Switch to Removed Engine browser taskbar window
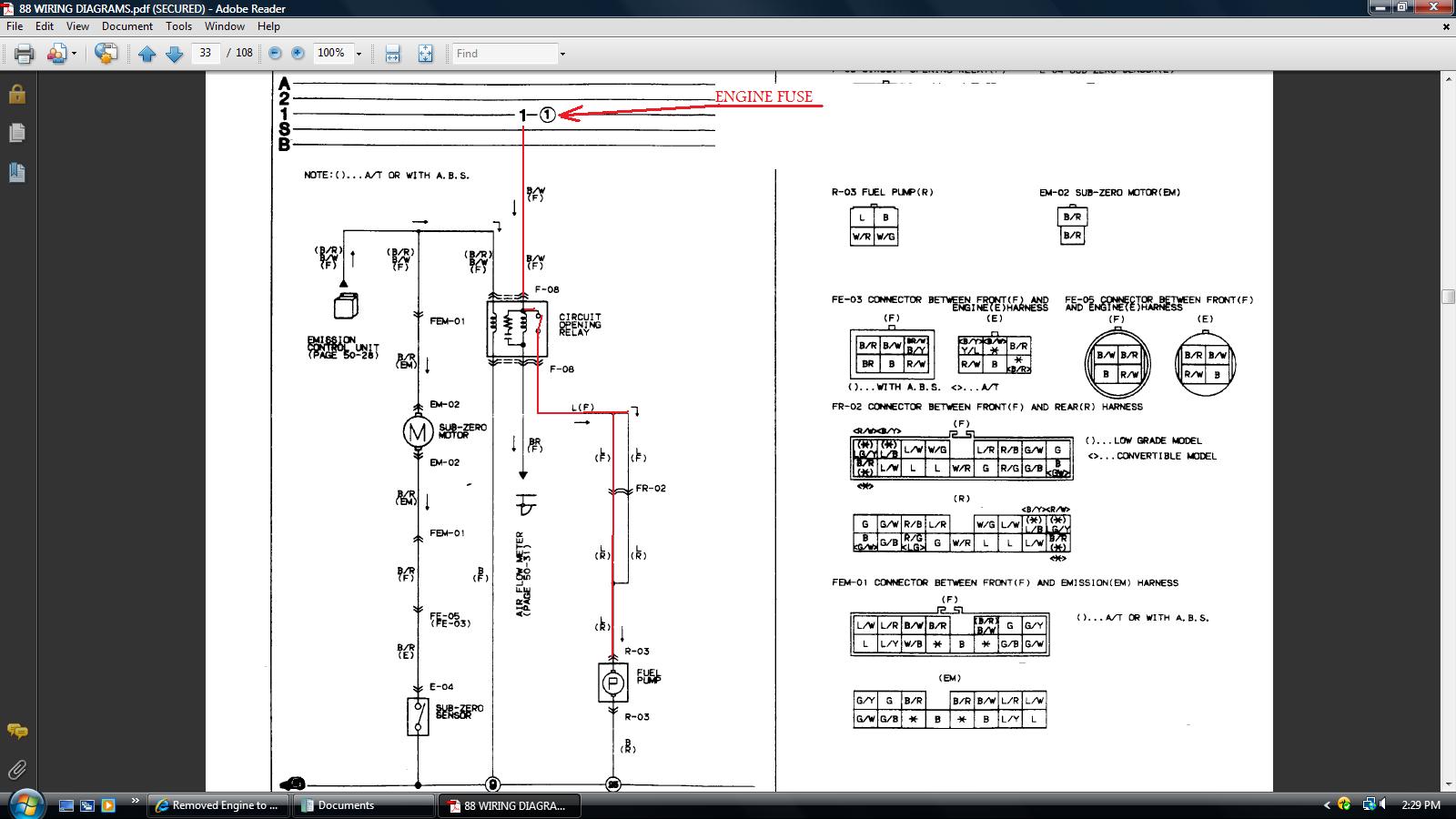The width and height of the screenshot is (1456, 819). coord(217,805)
